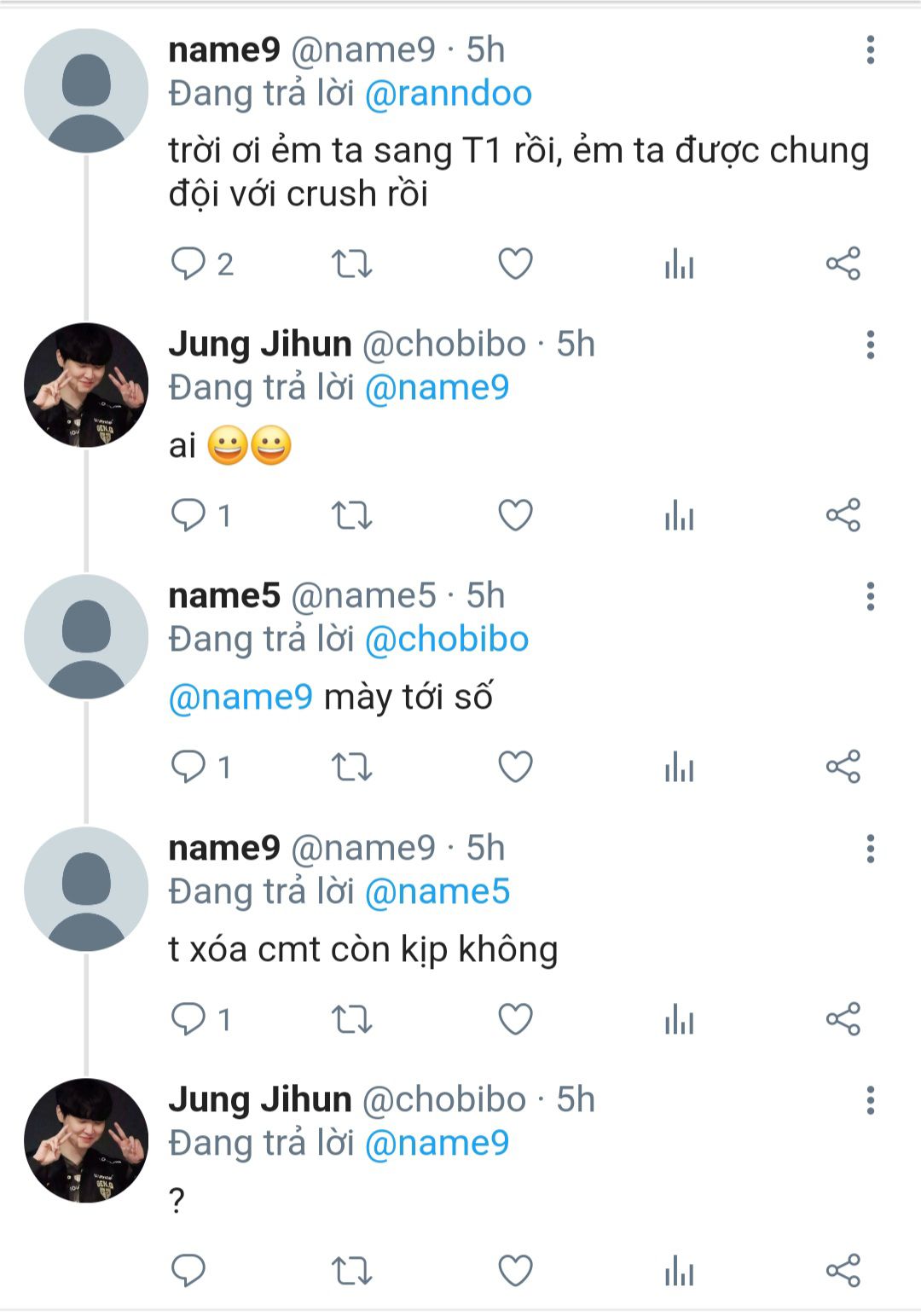Like Jung Jihun's "?" reply

tap(515, 1271)
